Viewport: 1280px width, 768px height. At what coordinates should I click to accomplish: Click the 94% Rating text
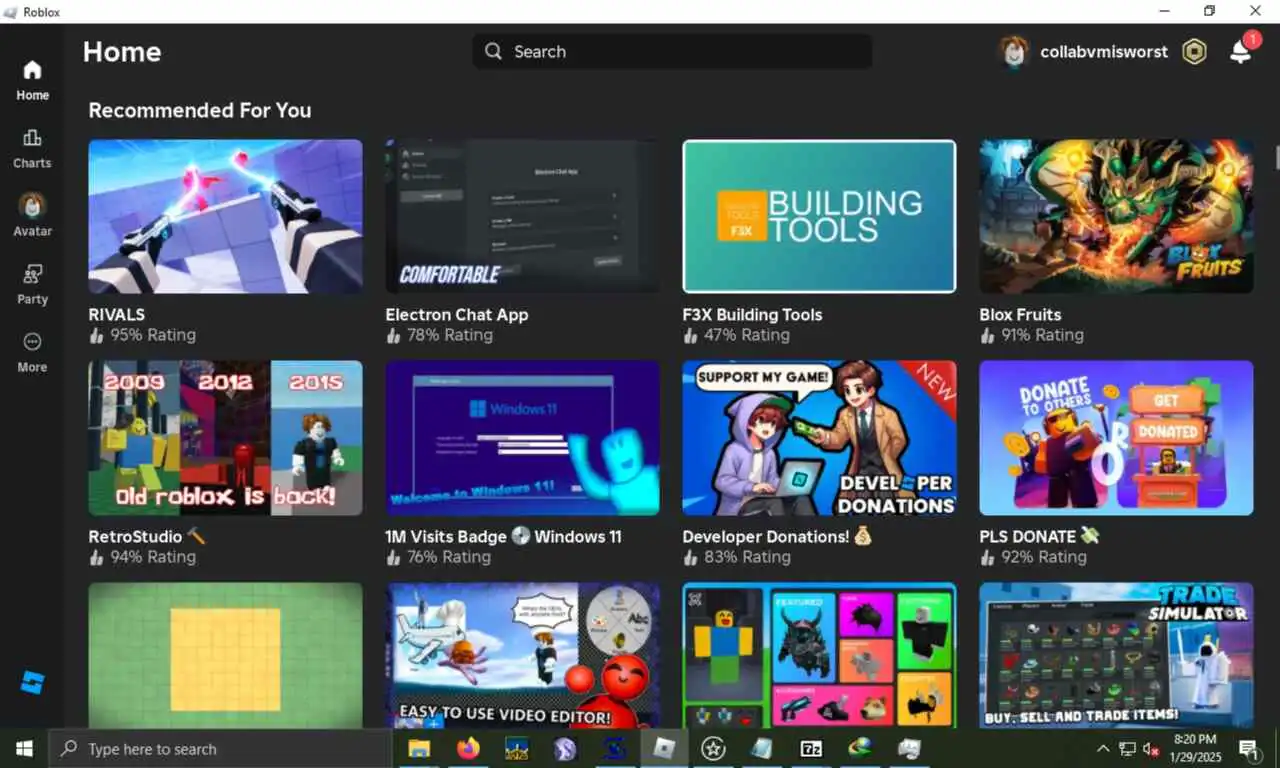(x=153, y=557)
